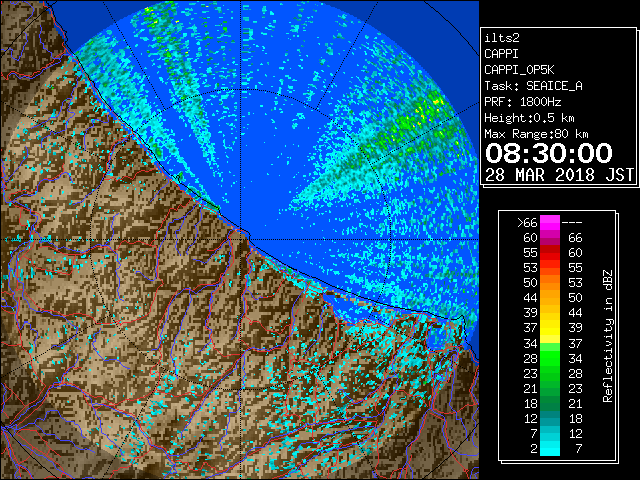Image resolution: width=640 pixels, height=480 pixels.
Task: Click the magenta >66 dBZ color swatch
Action: coord(550,223)
